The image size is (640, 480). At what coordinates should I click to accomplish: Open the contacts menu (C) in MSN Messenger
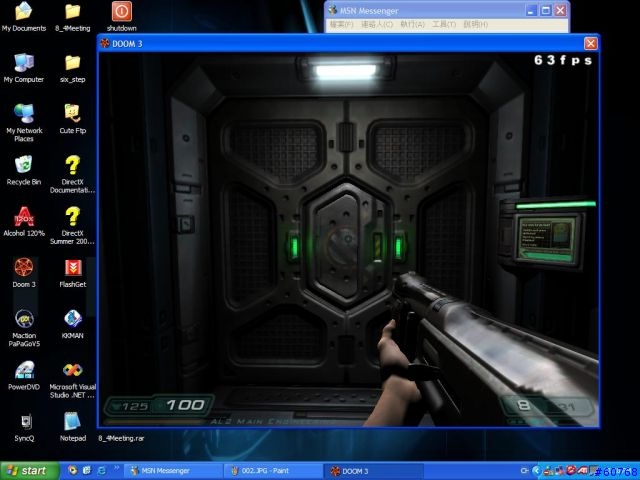[x=377, y=24]
